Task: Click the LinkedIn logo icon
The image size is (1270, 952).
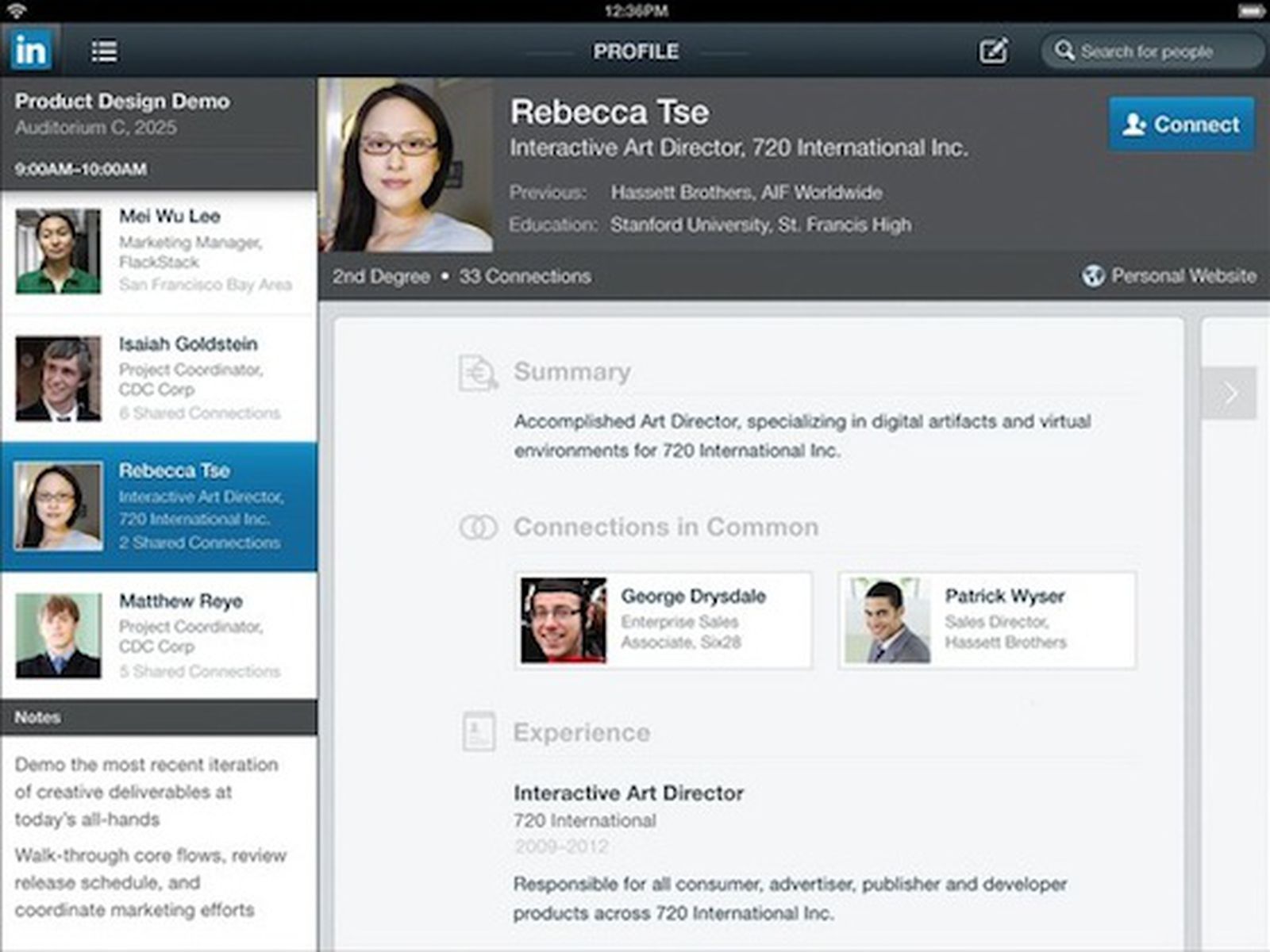Action: (x=31, y=50)
